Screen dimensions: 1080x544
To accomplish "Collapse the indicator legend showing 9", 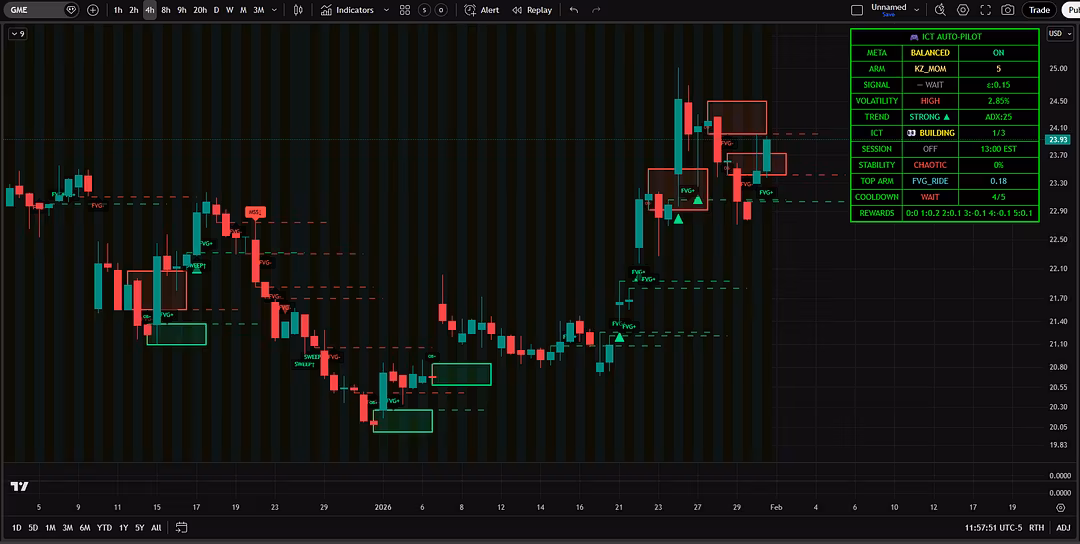I will tap(17, 33).
